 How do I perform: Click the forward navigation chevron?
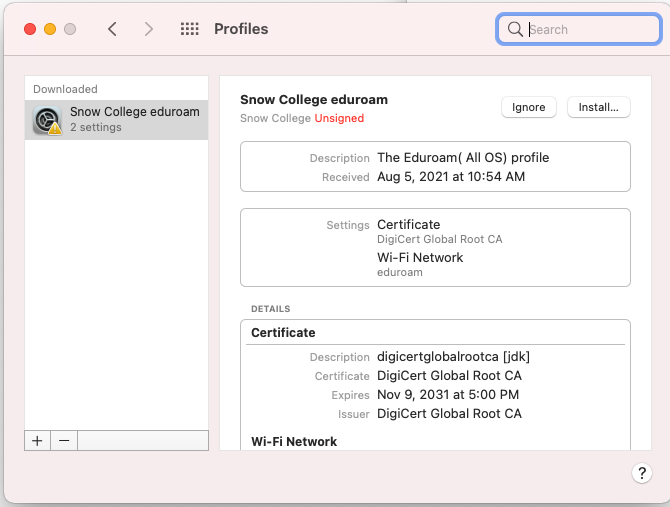click(x=149, y=29)
